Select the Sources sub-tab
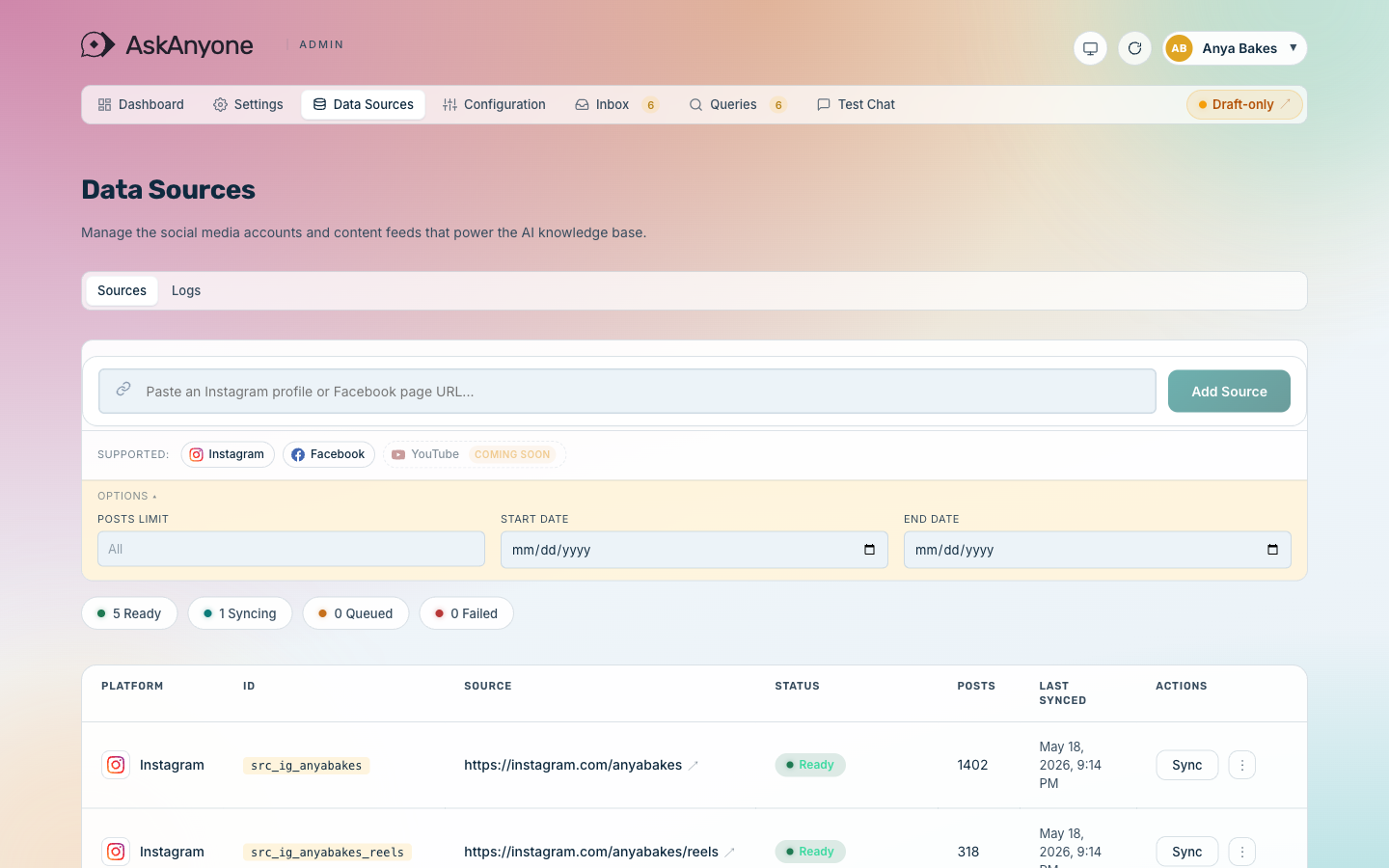This screenshot has height=868, width=1389. (x=122, y=290)
